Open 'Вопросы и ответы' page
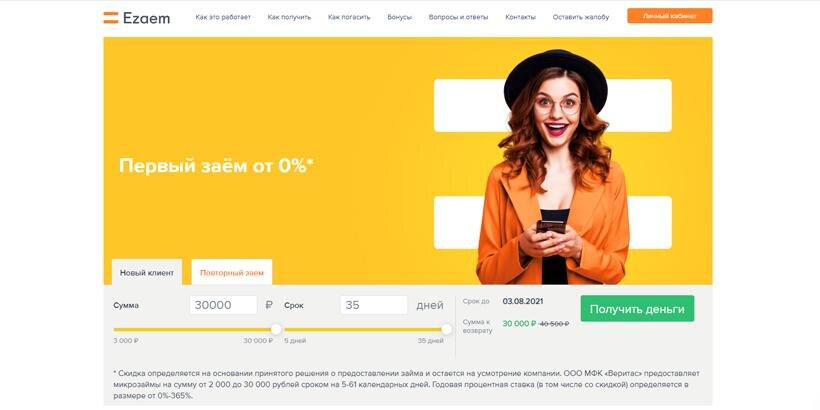820x410 pixels. 458,17
